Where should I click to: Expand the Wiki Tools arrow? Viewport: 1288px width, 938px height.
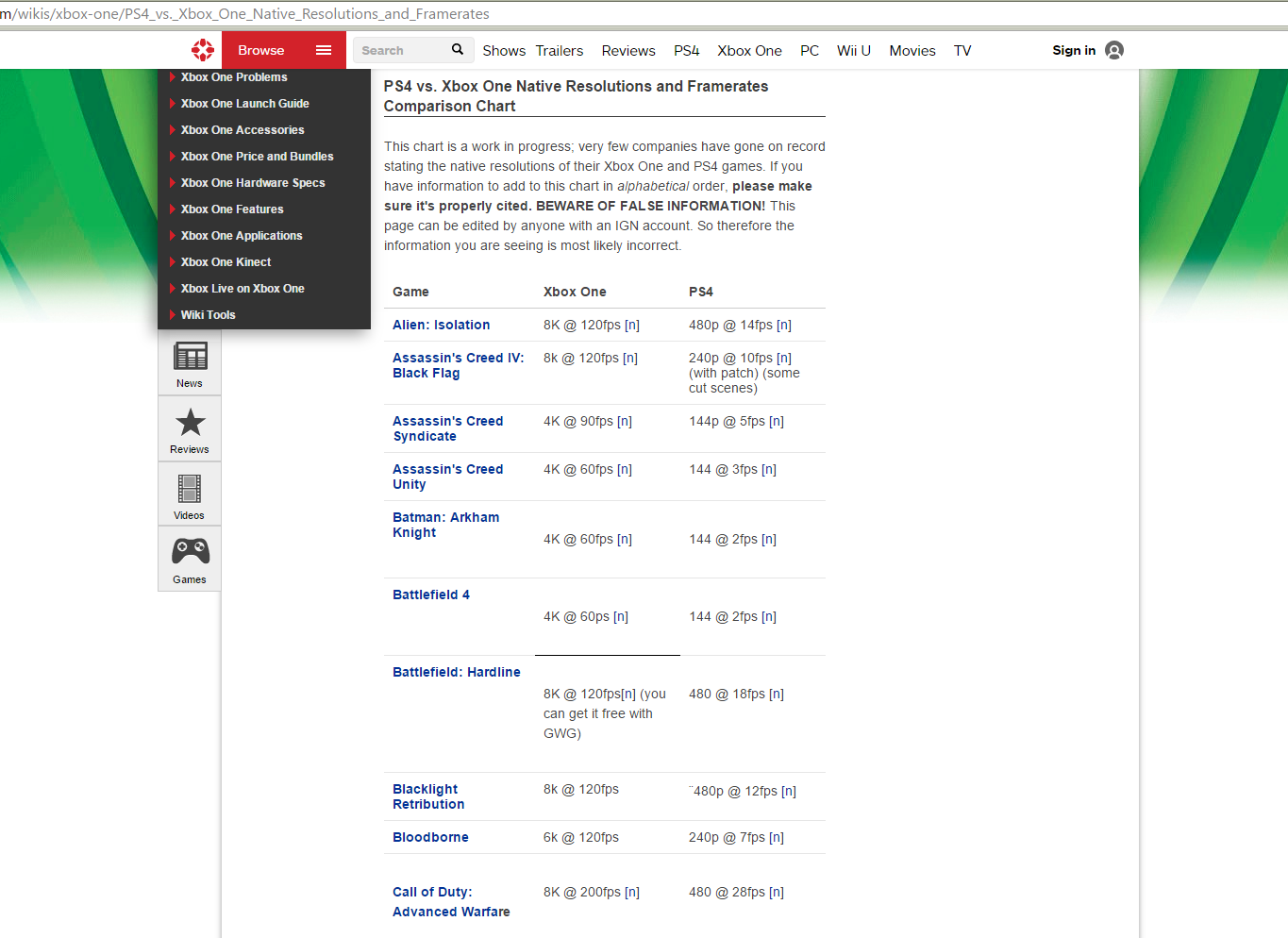[172, 315]
